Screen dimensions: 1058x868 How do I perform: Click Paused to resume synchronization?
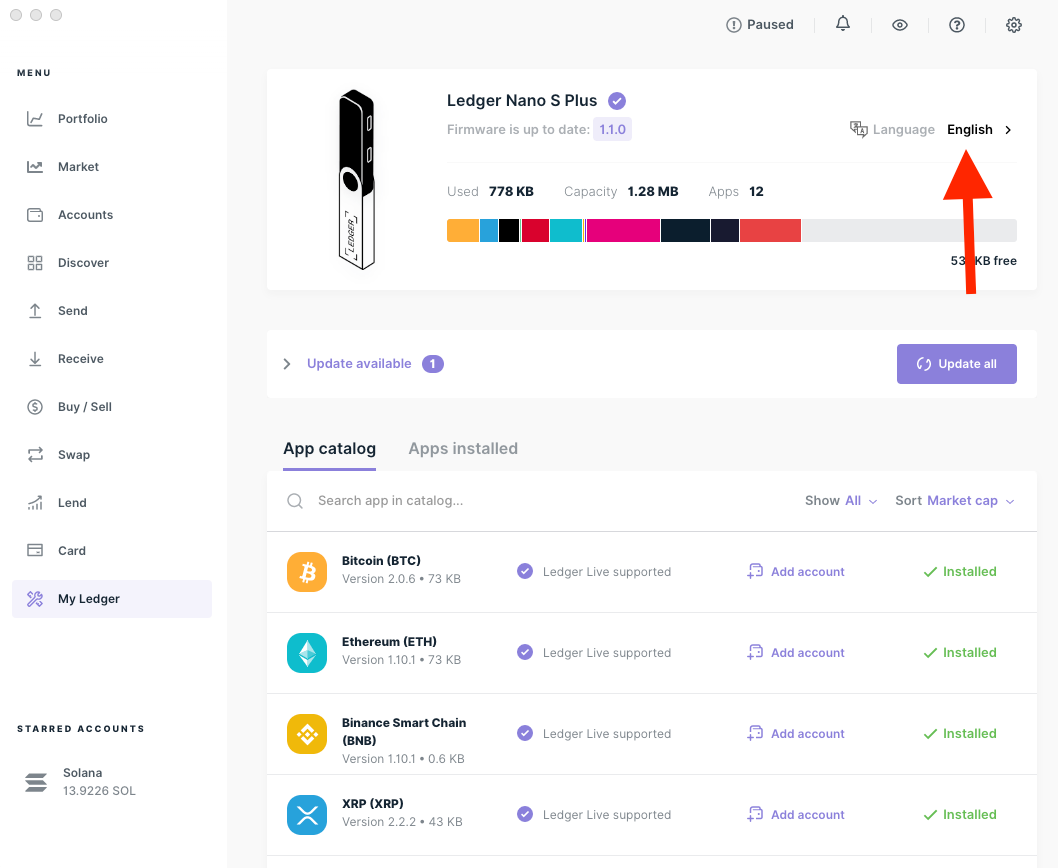pos(760,24)
